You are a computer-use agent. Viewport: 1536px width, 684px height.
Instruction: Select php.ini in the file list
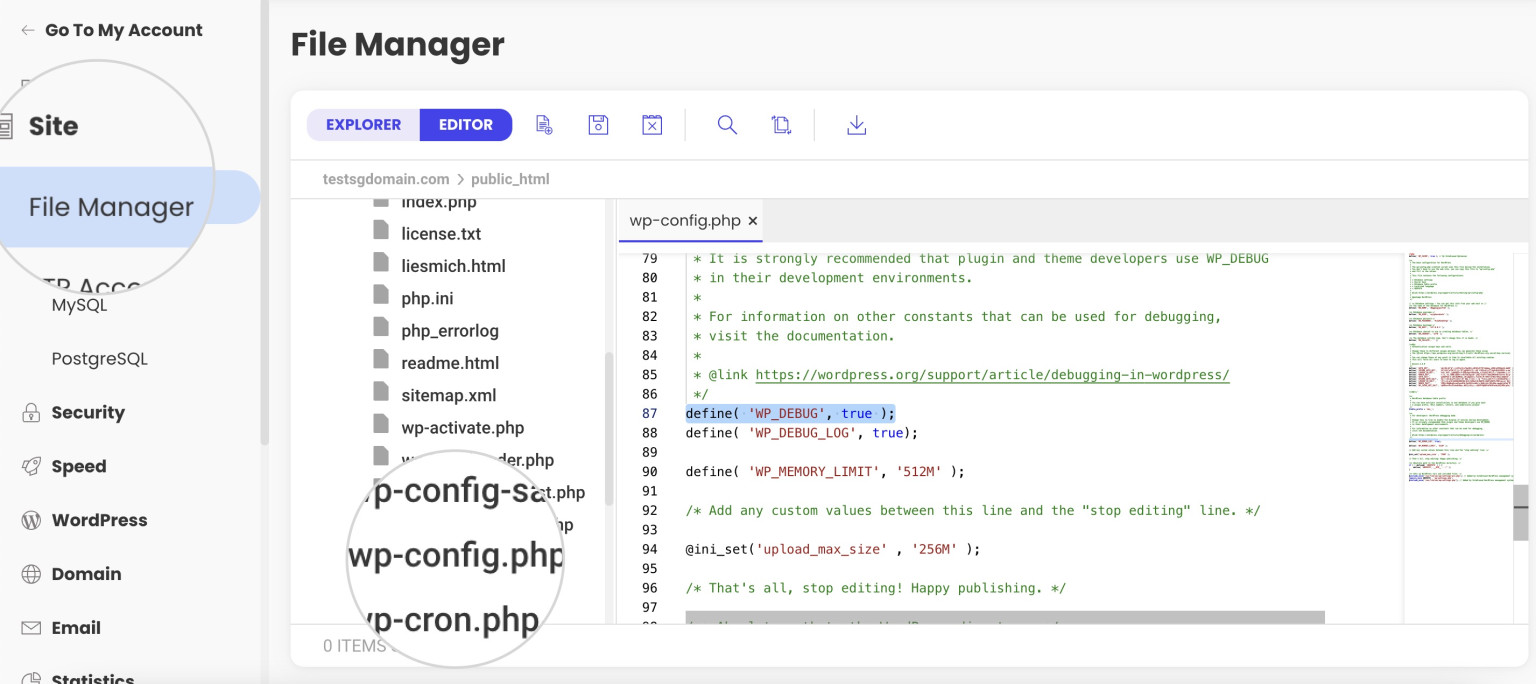pyautogui.click(x=428, y=298)
